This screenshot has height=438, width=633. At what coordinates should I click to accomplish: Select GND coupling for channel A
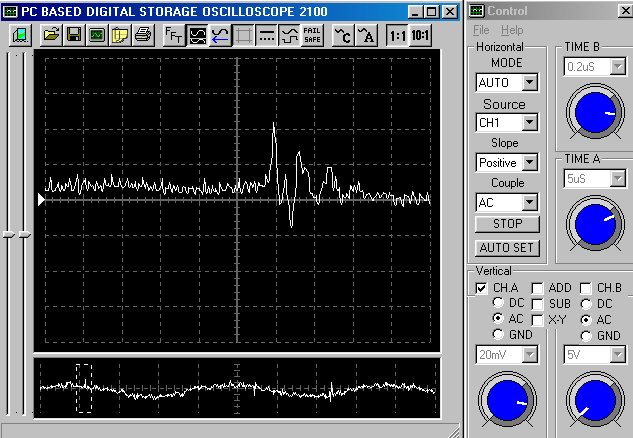[498, 335]
